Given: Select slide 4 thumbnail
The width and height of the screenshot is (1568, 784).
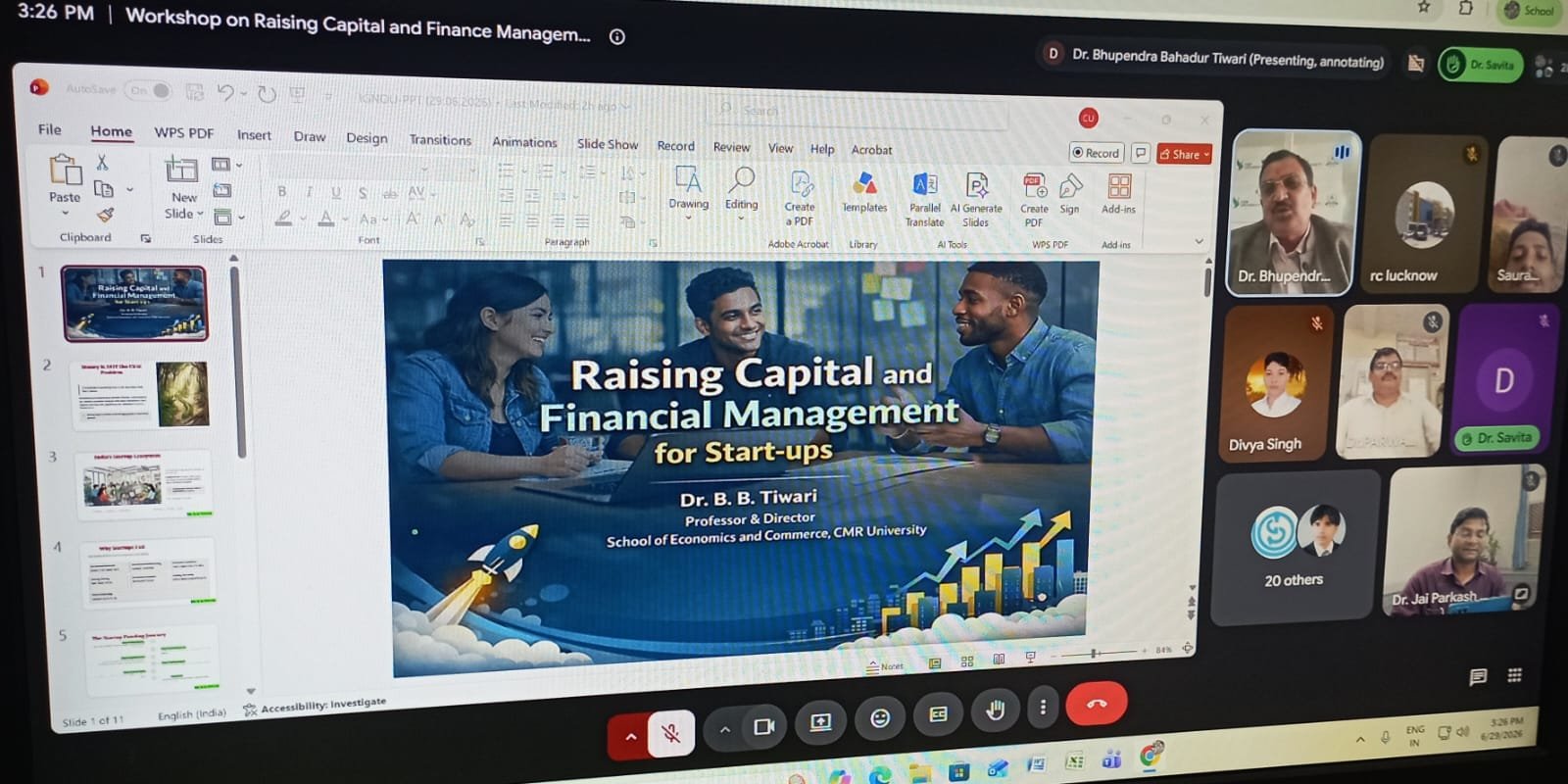Looking at the screenshot, I should pyautogui.click(x=147, y=571).
